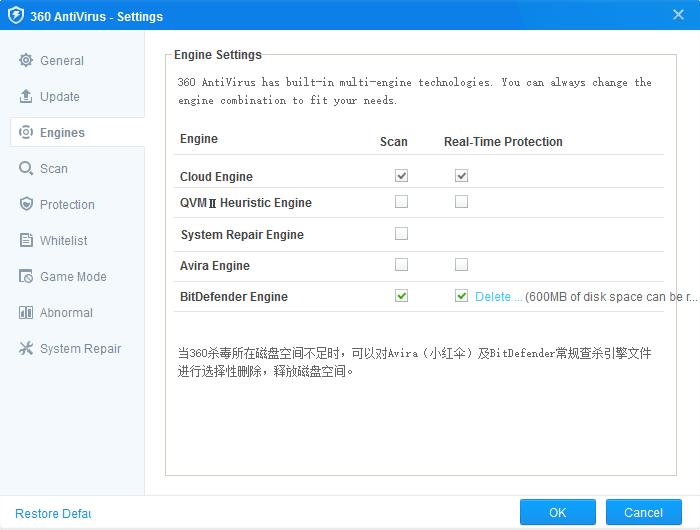The image size is (700, 530).
Task: Click the Whitelist document icon in sidebar
Action: [x=26, y=241]
